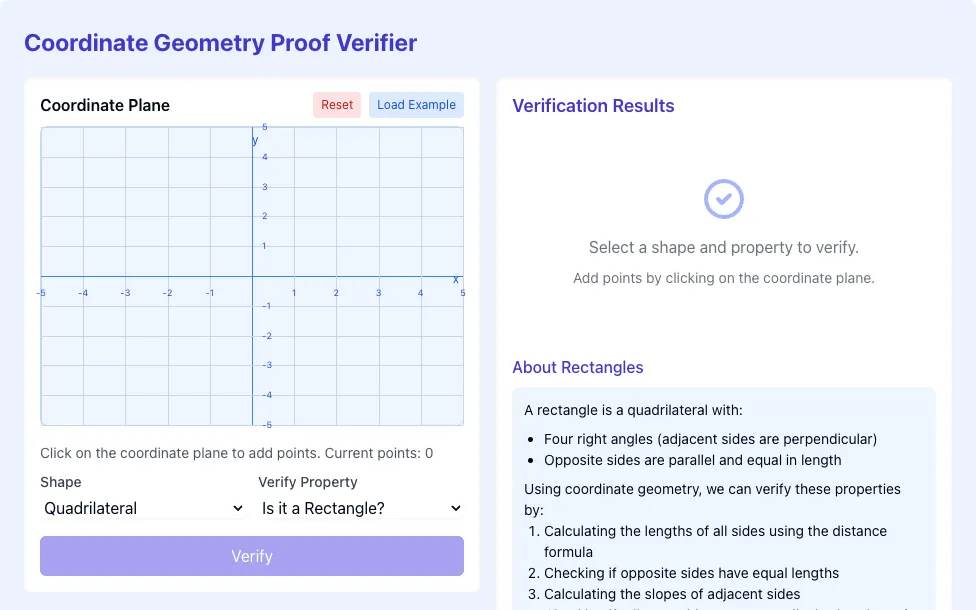The height and width of the screenshot is (610, 976).
Task: Click the chevron arrow beside Quadrilateral
Action: click(238, 509)
